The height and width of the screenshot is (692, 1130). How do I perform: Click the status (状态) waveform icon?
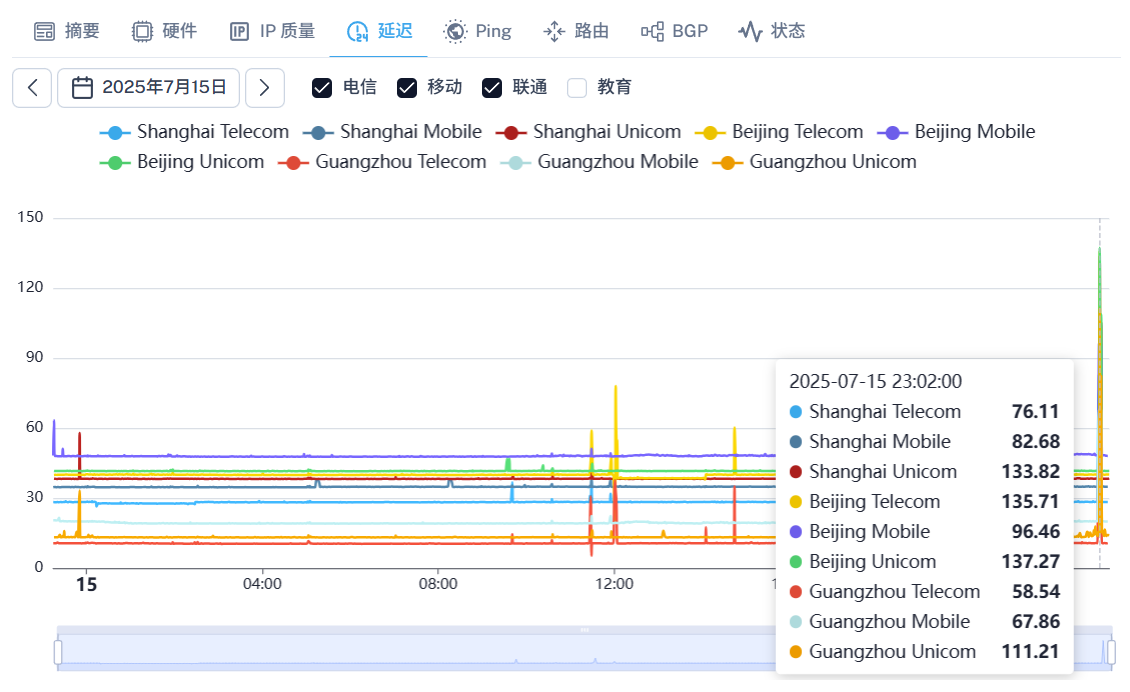750,31
